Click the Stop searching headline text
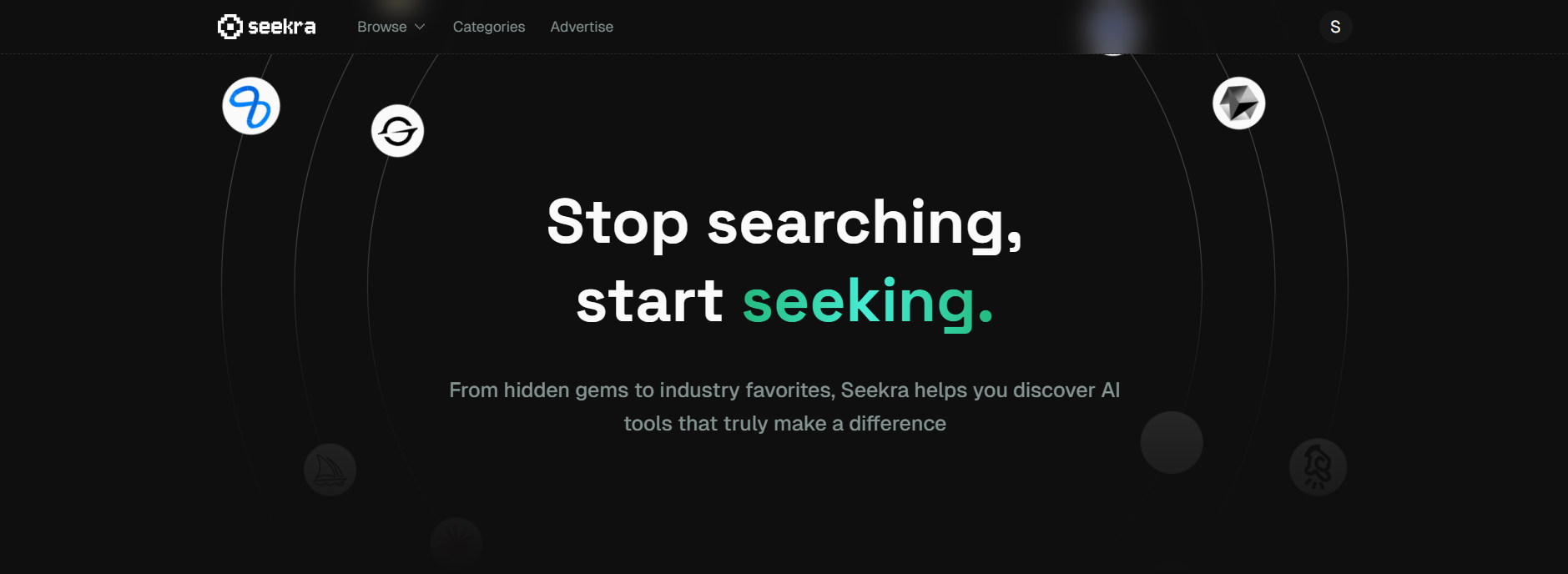Image resolution: width=1568 pixels, height=574 pixels. (784, 223)
